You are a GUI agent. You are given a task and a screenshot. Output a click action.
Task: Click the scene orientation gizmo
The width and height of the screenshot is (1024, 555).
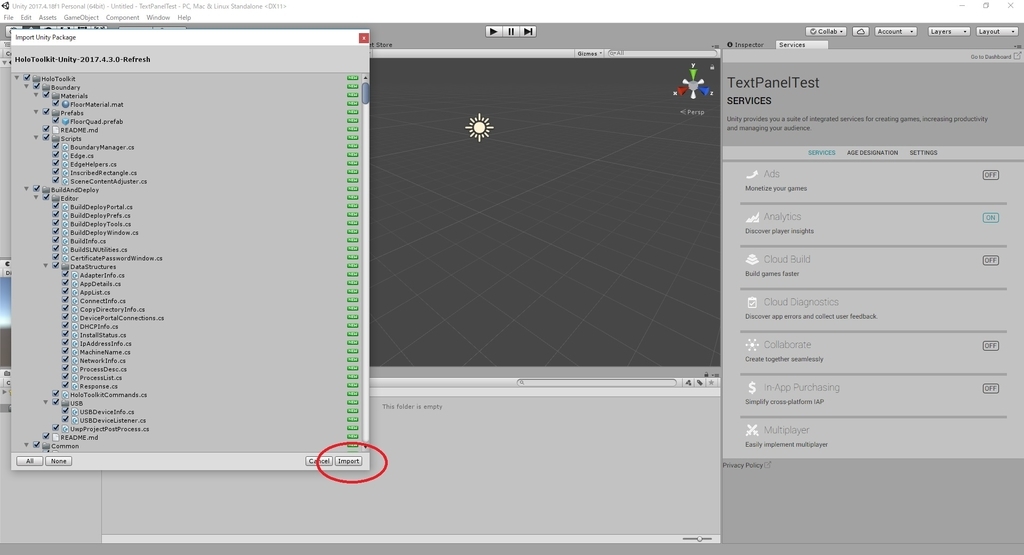tap(694, 84)
